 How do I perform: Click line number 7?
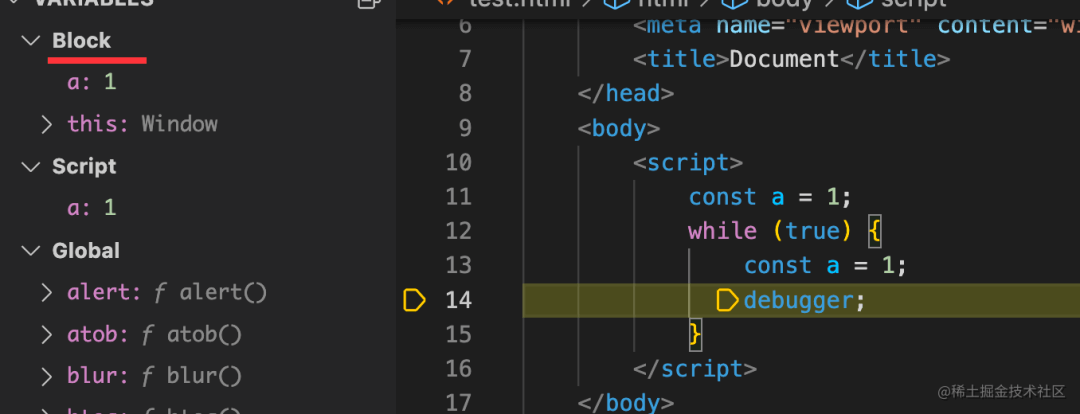tap(464, 59)
